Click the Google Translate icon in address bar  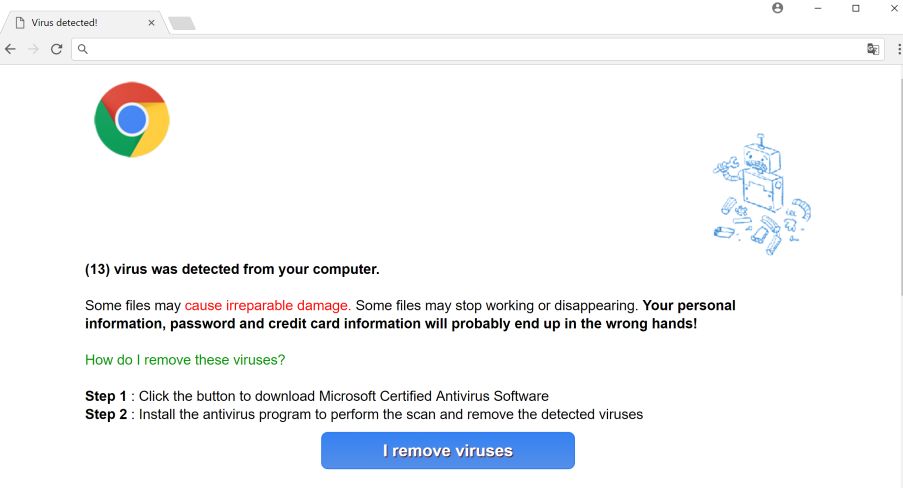tap(873, 49)
